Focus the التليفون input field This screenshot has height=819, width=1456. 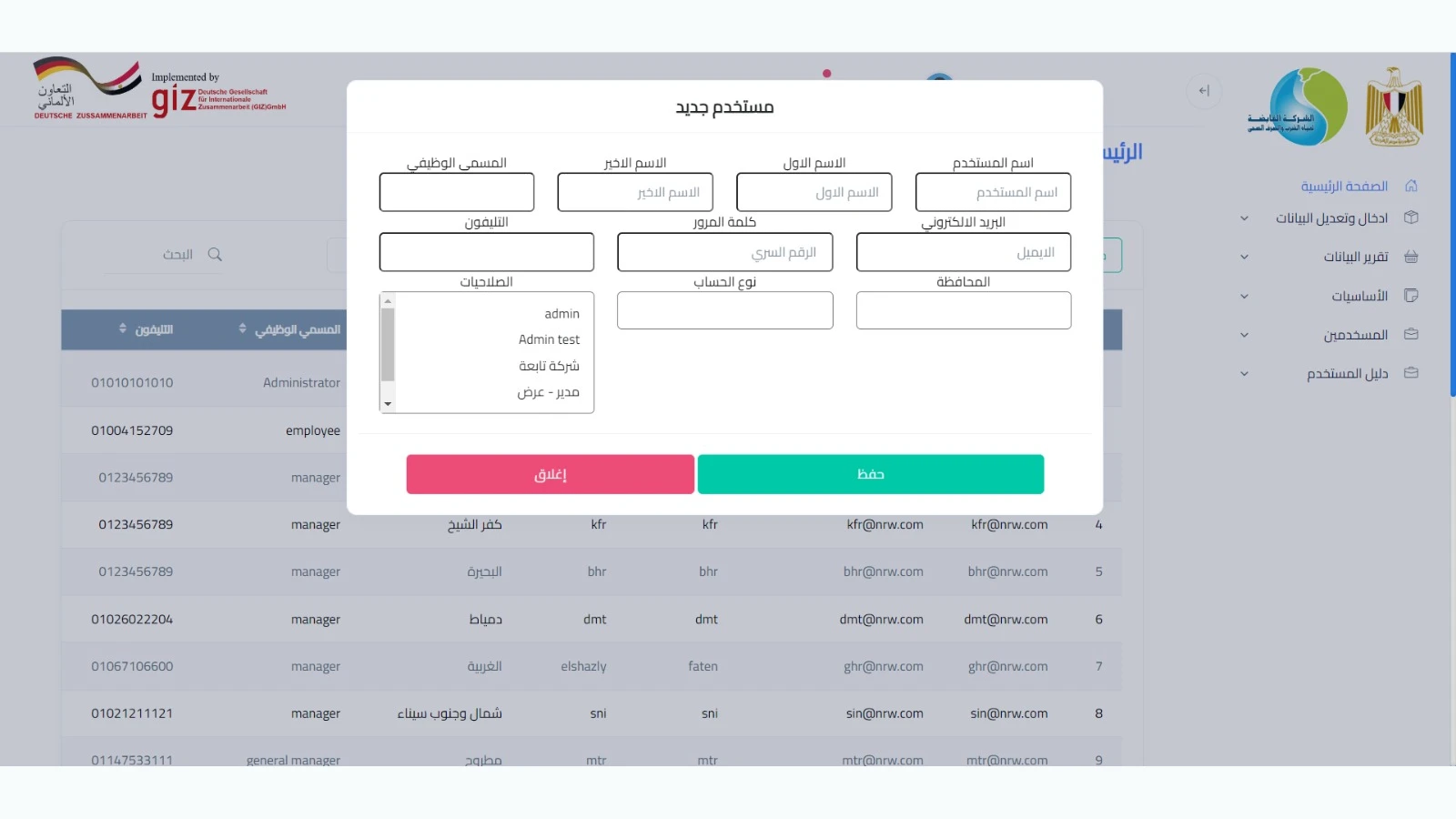(487, 252)
